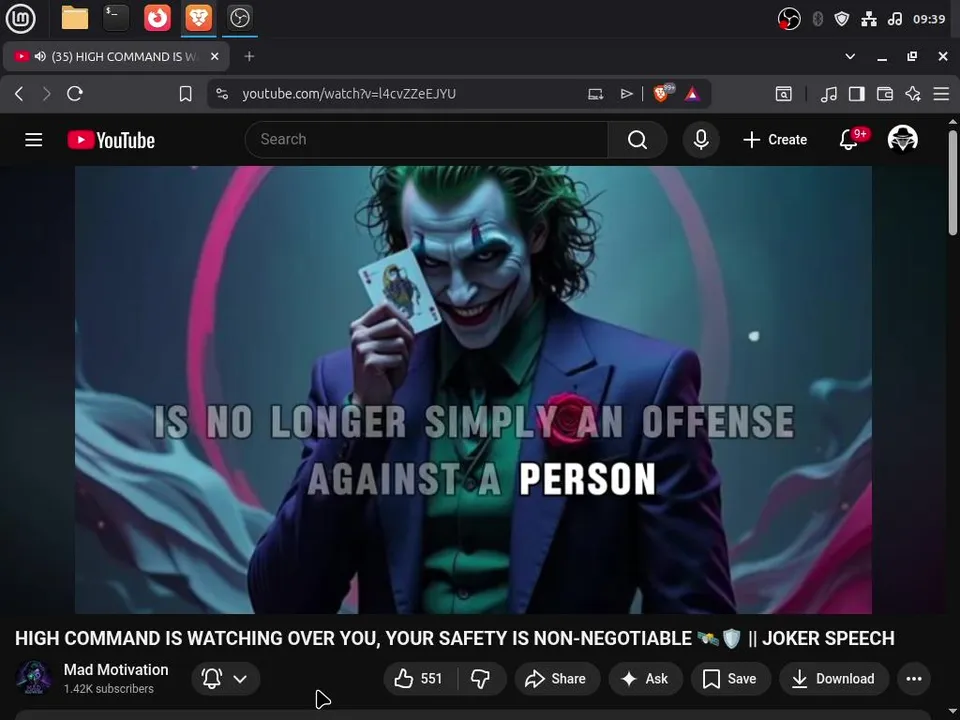Open the network connections tray icon
This screenshot has width=960, height=720.
[869, 19]
